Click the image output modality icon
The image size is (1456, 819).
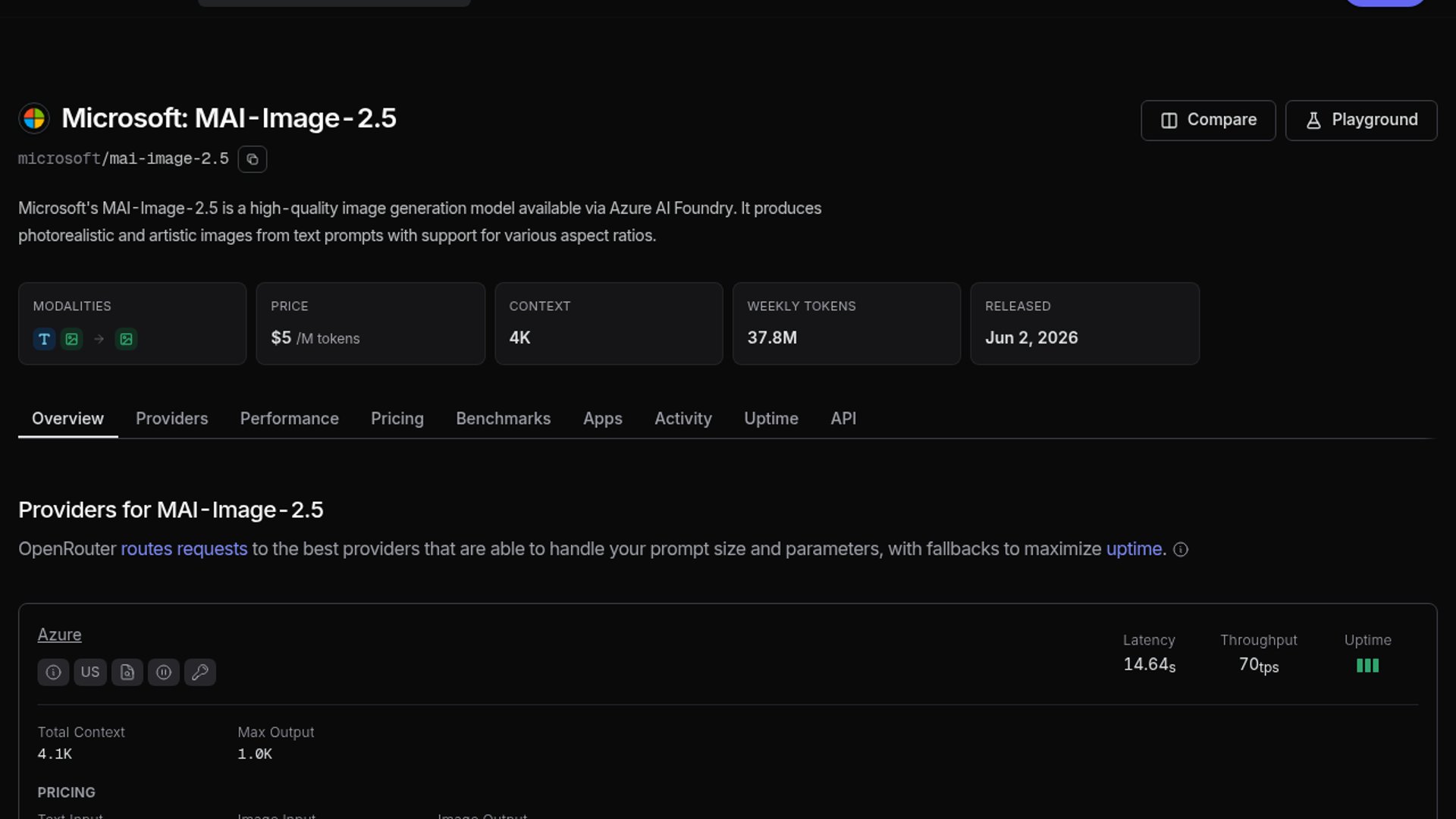click(x=126, y=339)
